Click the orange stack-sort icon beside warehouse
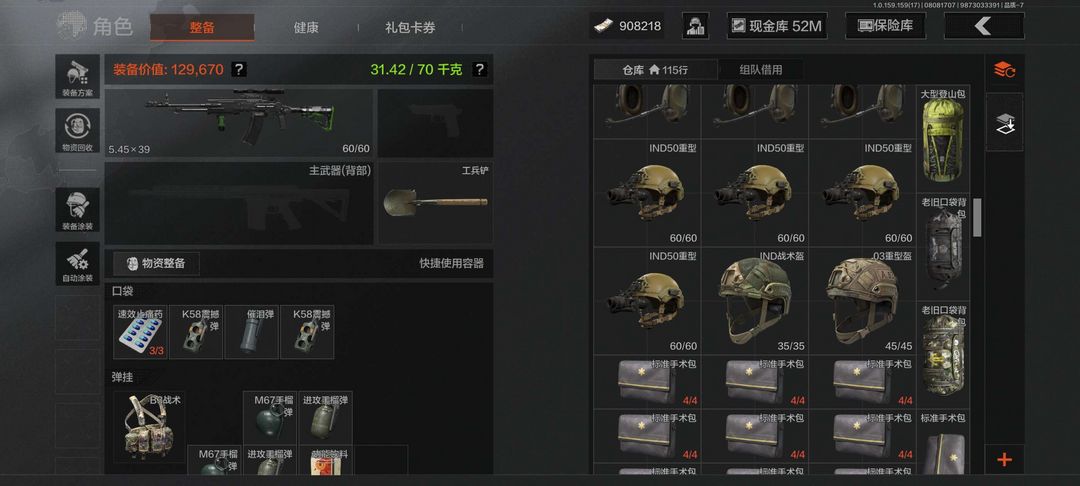 click(1004, 70)
